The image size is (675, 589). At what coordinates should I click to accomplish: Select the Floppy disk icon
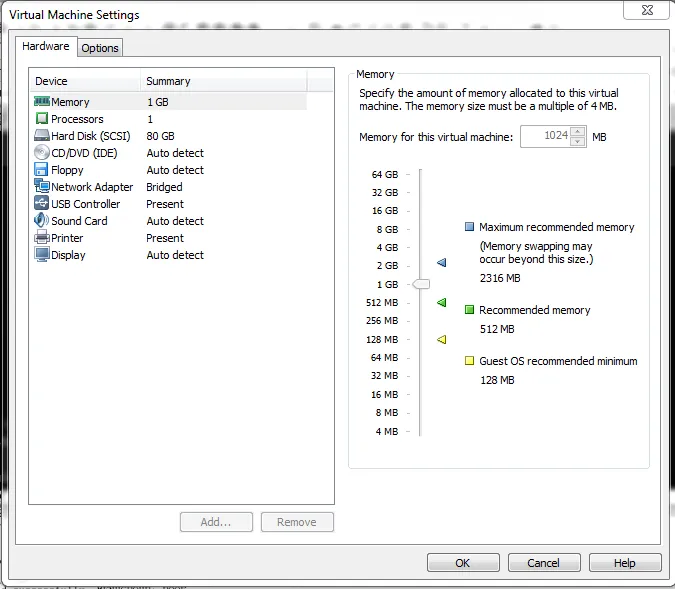click(41, 169)
